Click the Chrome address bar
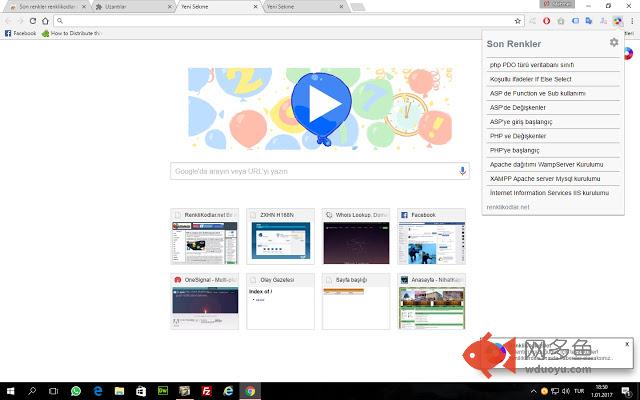 (x=288, y=21)
